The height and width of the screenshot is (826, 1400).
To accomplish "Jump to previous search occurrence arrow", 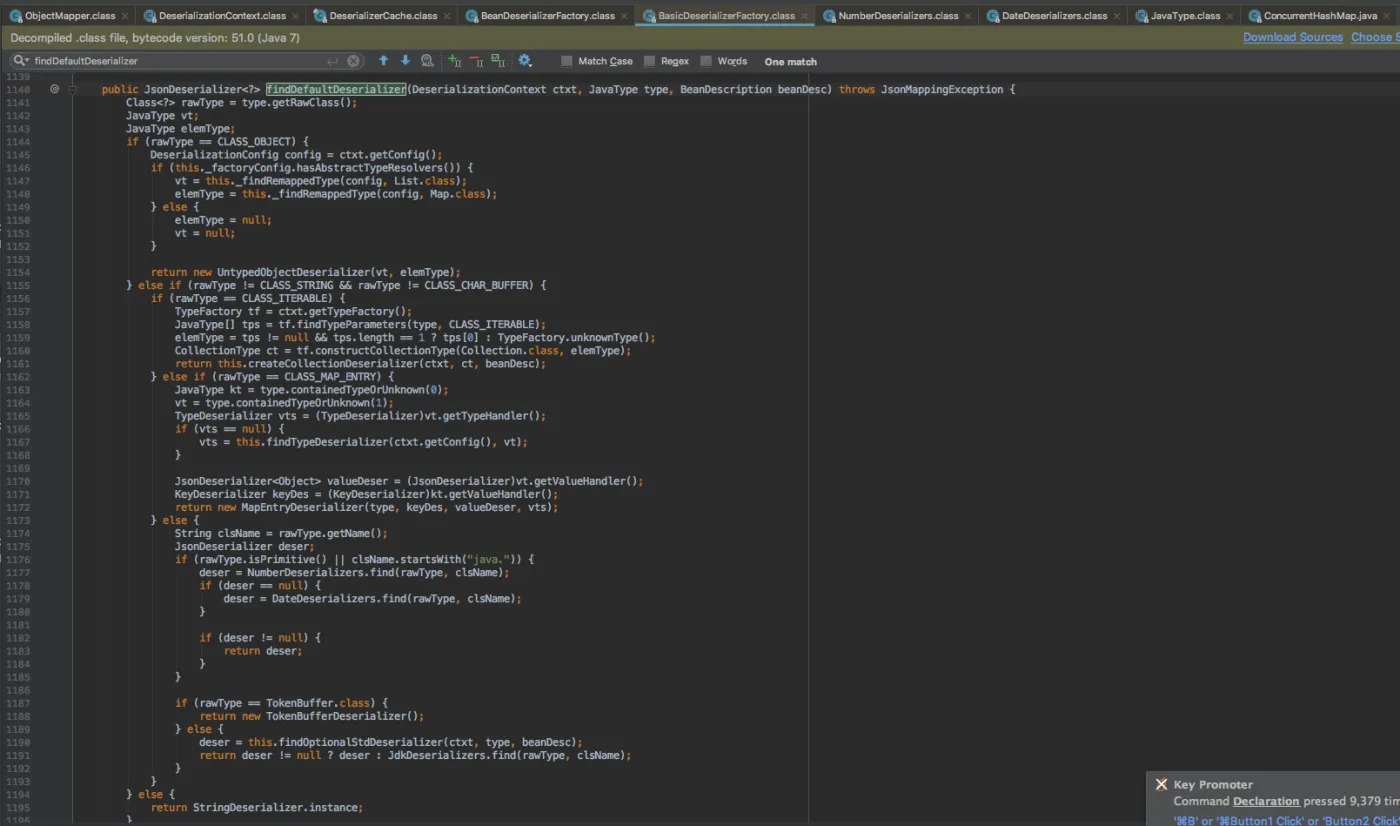I will click(x=383, y=61).
